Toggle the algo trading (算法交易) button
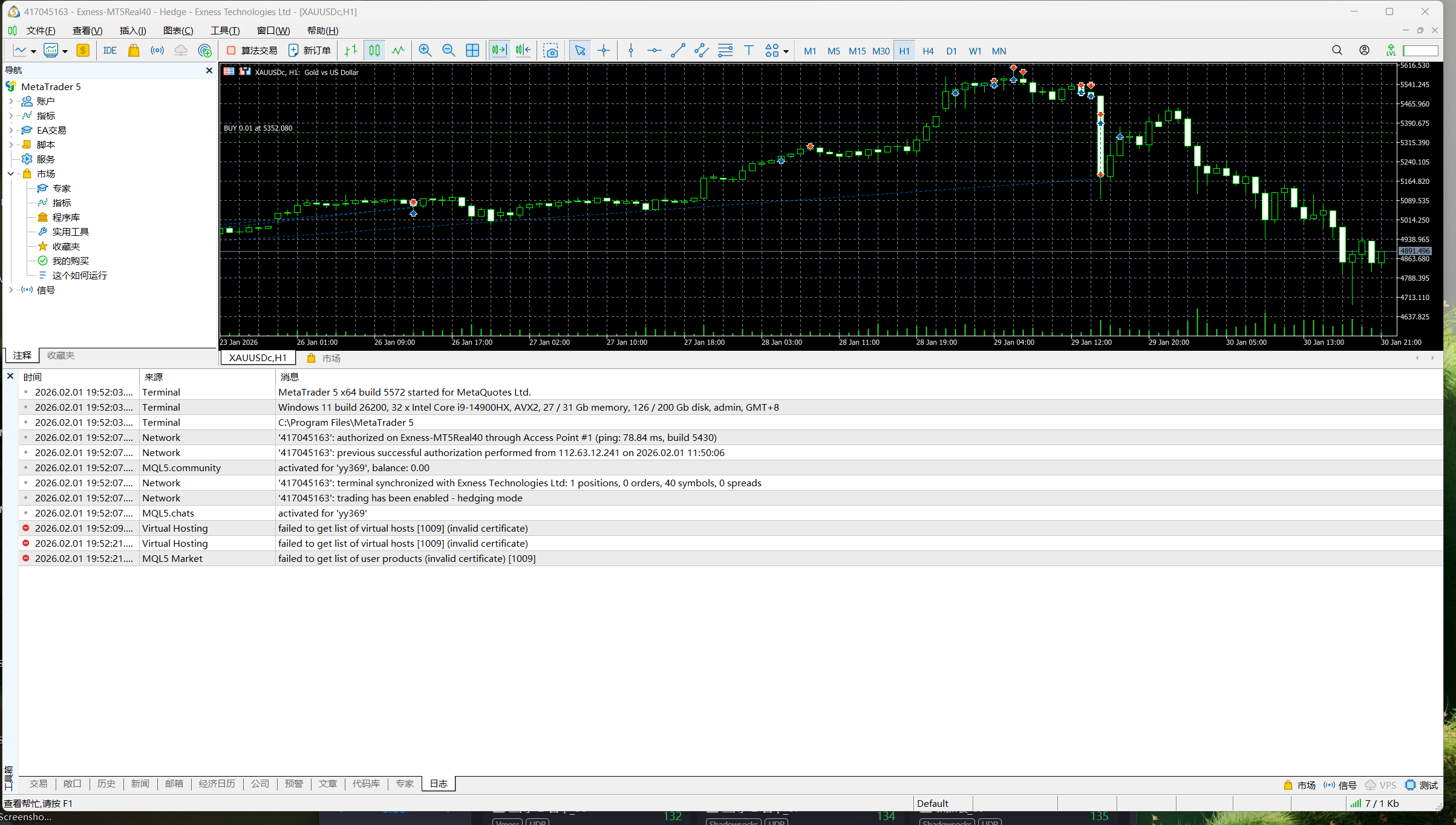 pyautogui.click(x=252, y=51)
